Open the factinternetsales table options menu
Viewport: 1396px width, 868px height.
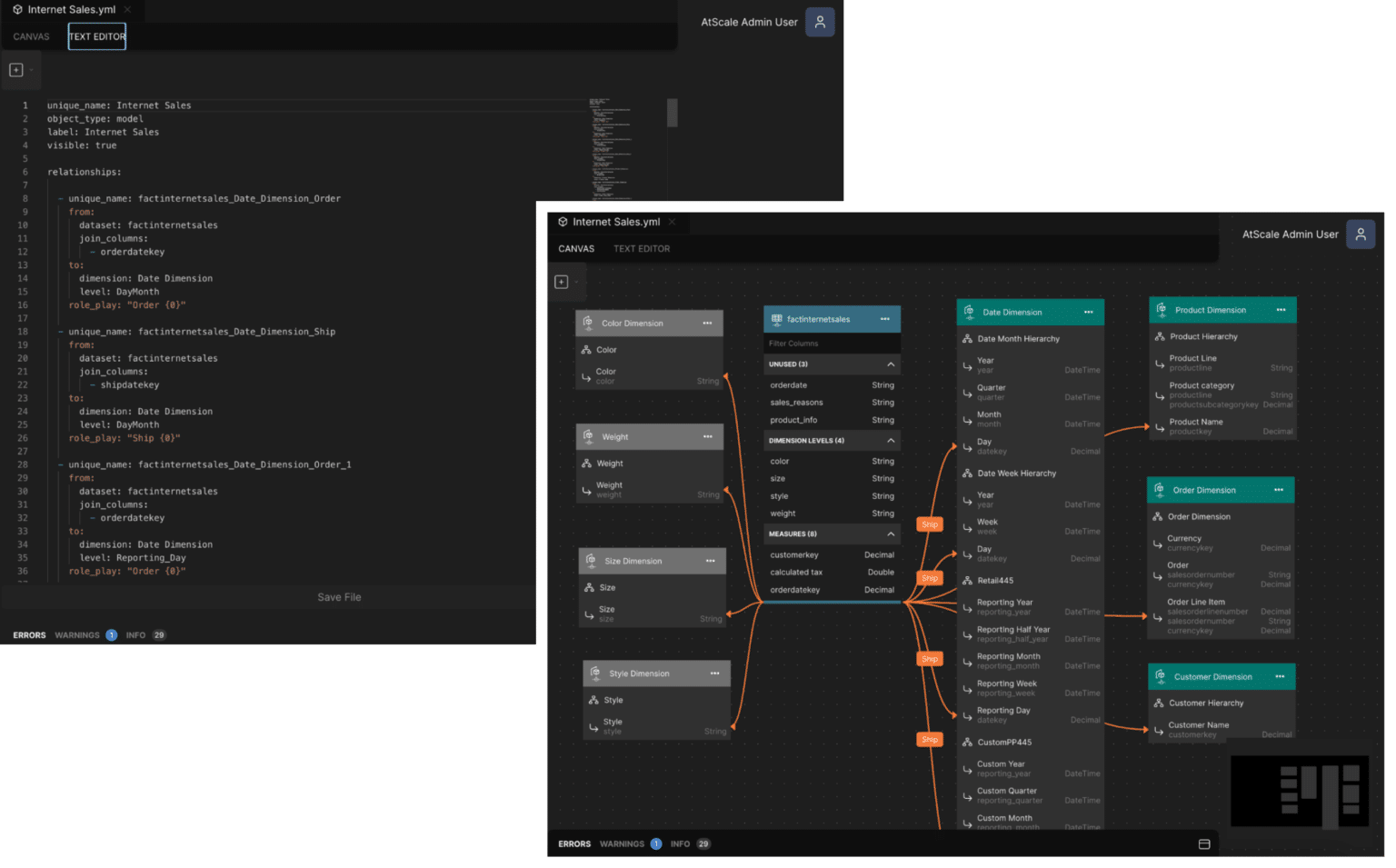[x=884, y=319]
